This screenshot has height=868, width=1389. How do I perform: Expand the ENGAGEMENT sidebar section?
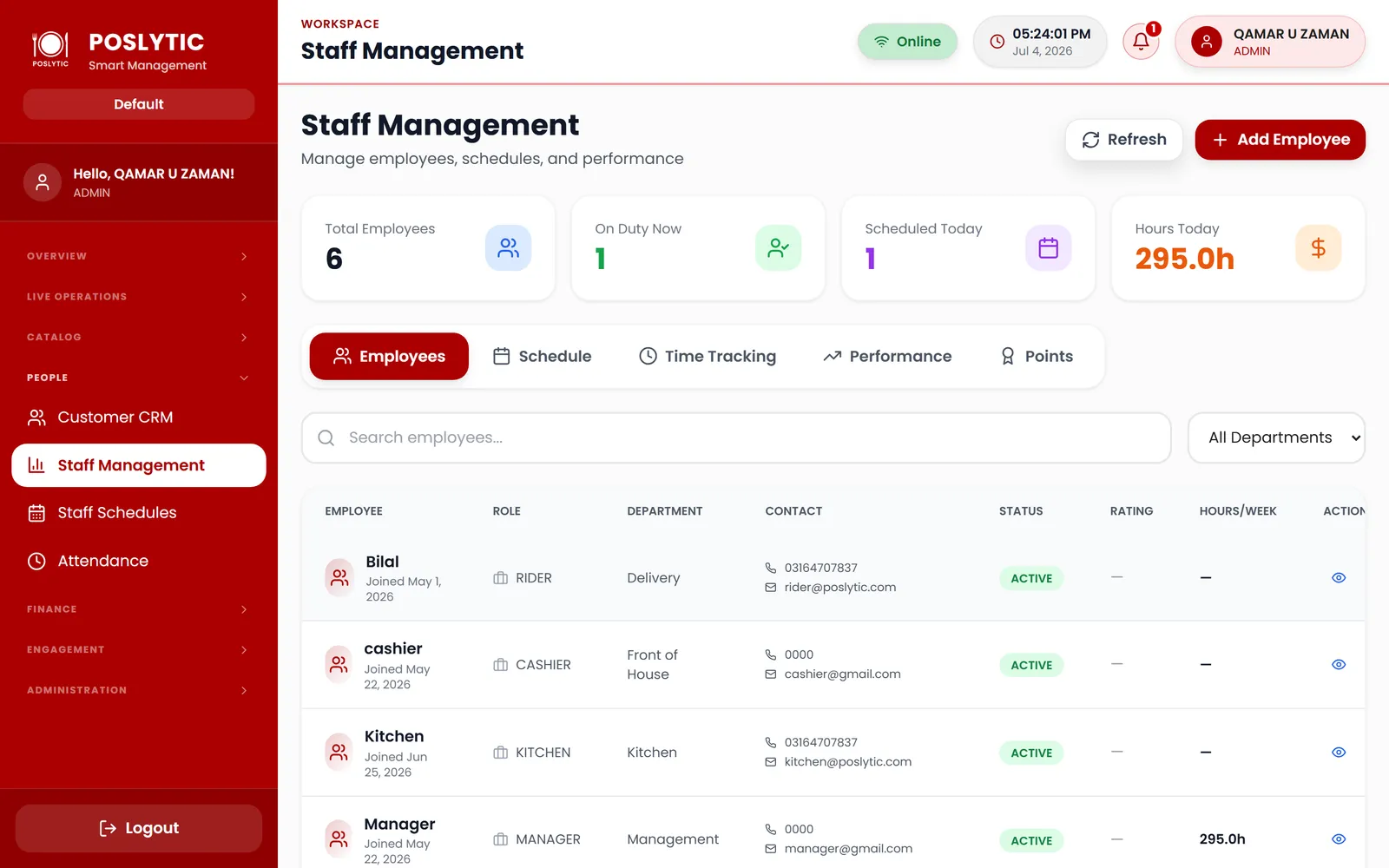pos(139,649)
